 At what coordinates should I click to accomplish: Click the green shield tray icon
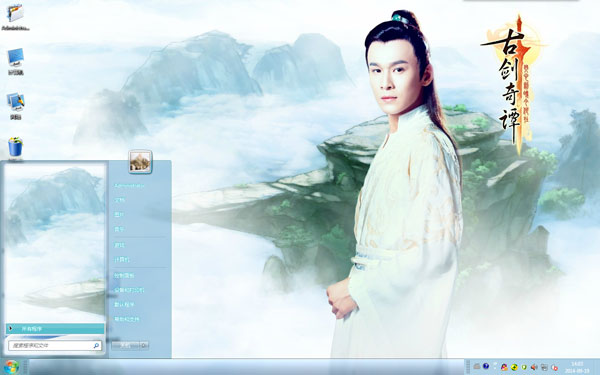(524, 367)
